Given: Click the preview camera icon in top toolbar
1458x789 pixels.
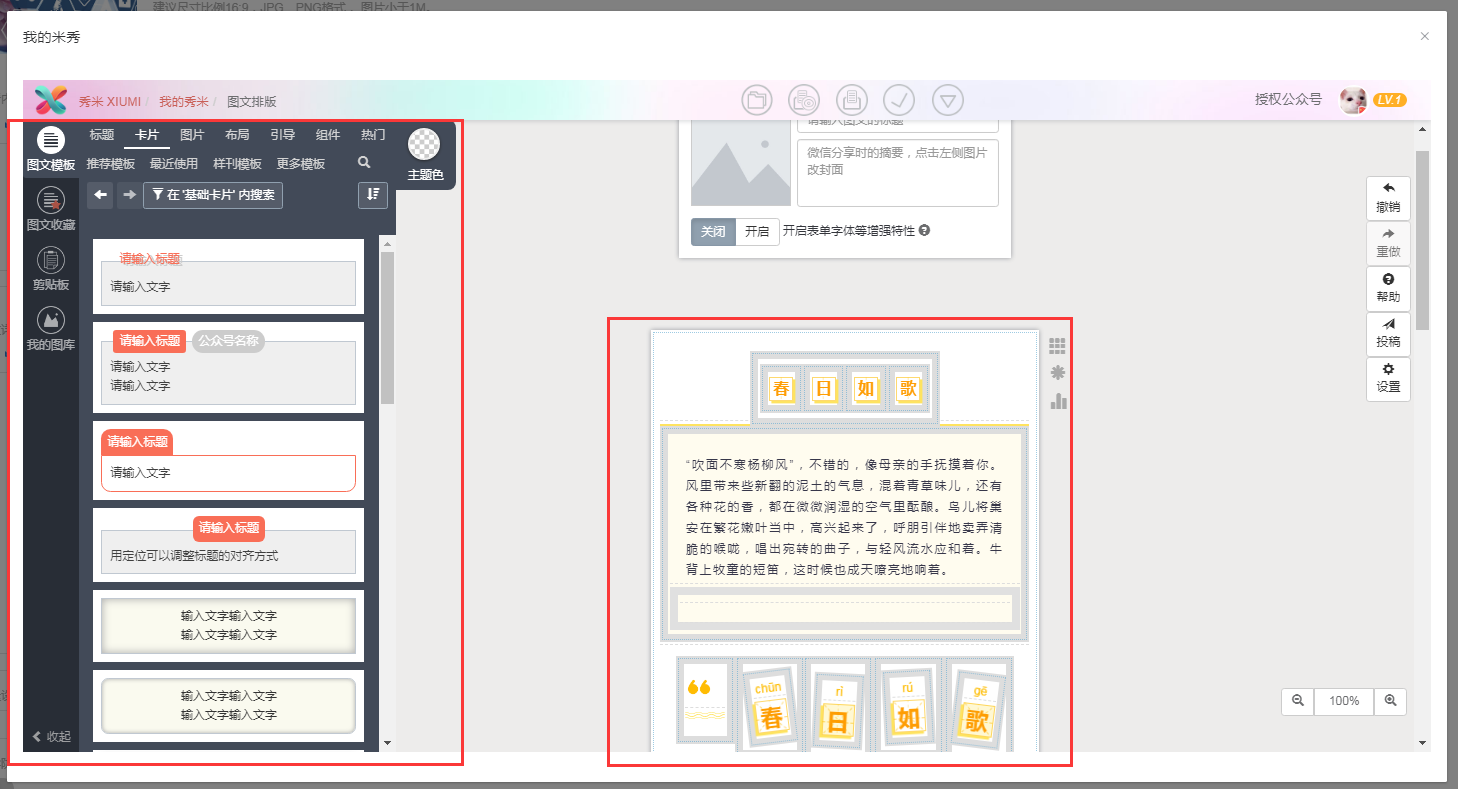Looking at the screenshot, I should (x=804, y=99).
